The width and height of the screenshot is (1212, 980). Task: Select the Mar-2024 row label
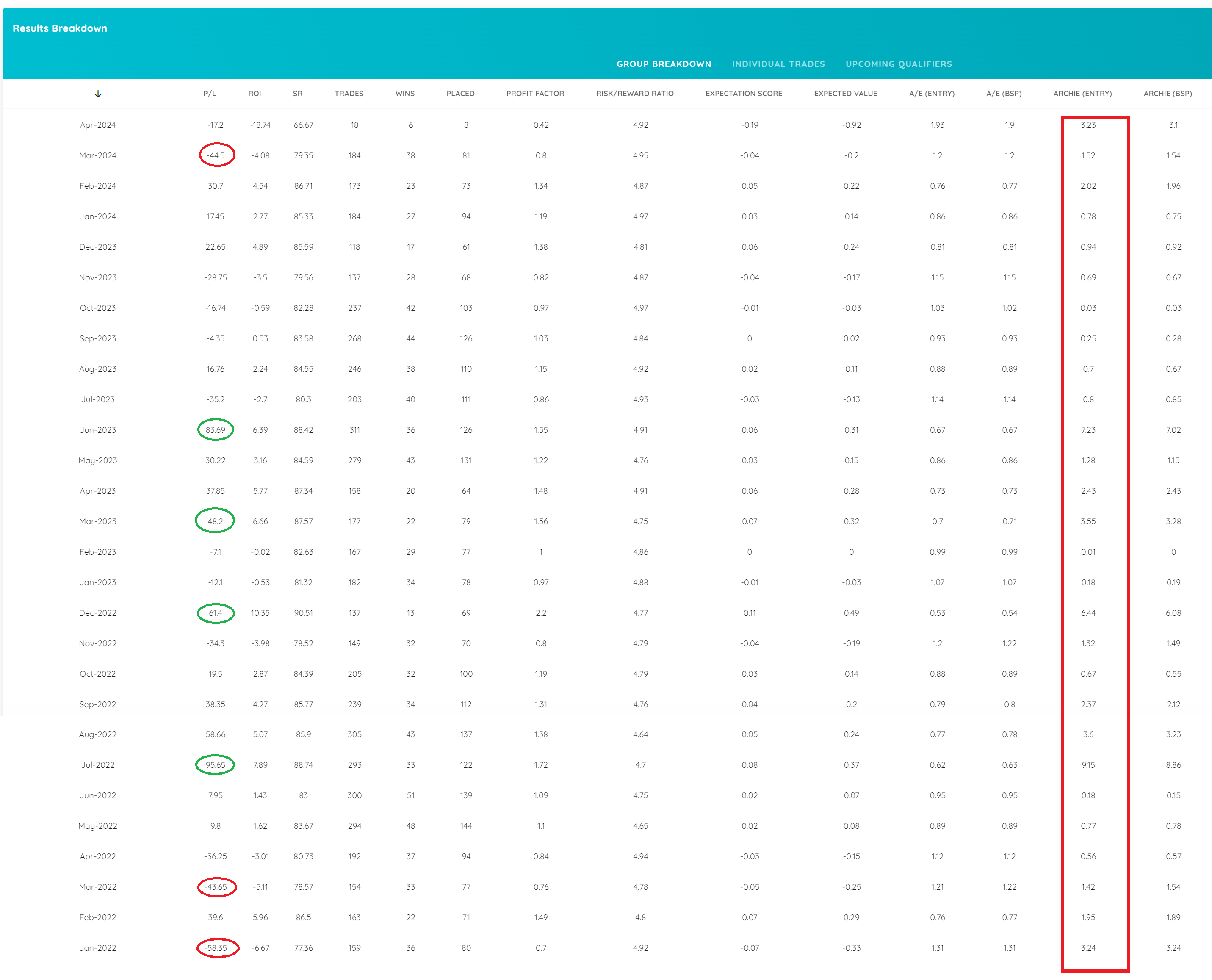tap(98, 156)
